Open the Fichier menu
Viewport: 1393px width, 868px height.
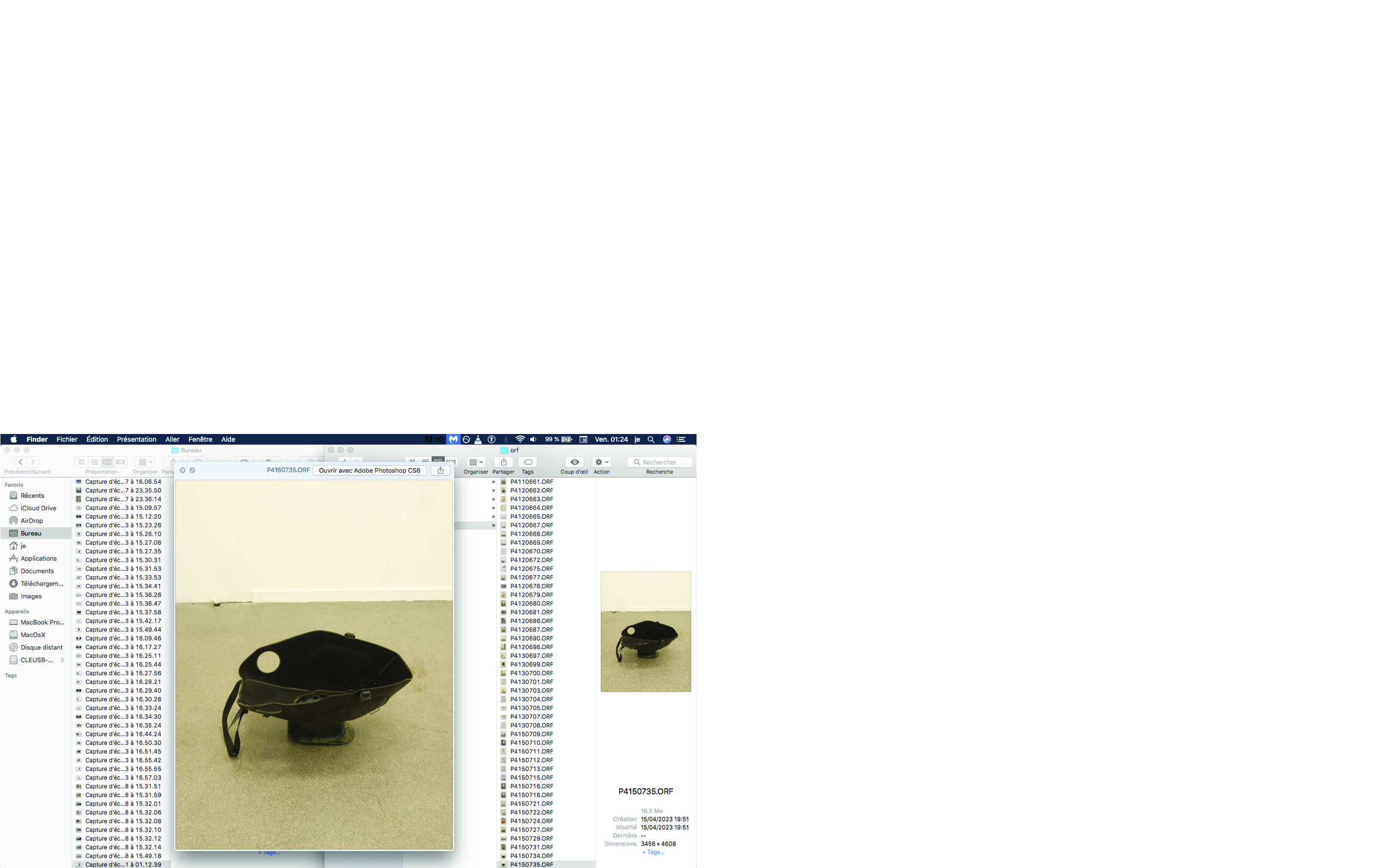pyautogui.click(x=67, y=439)
